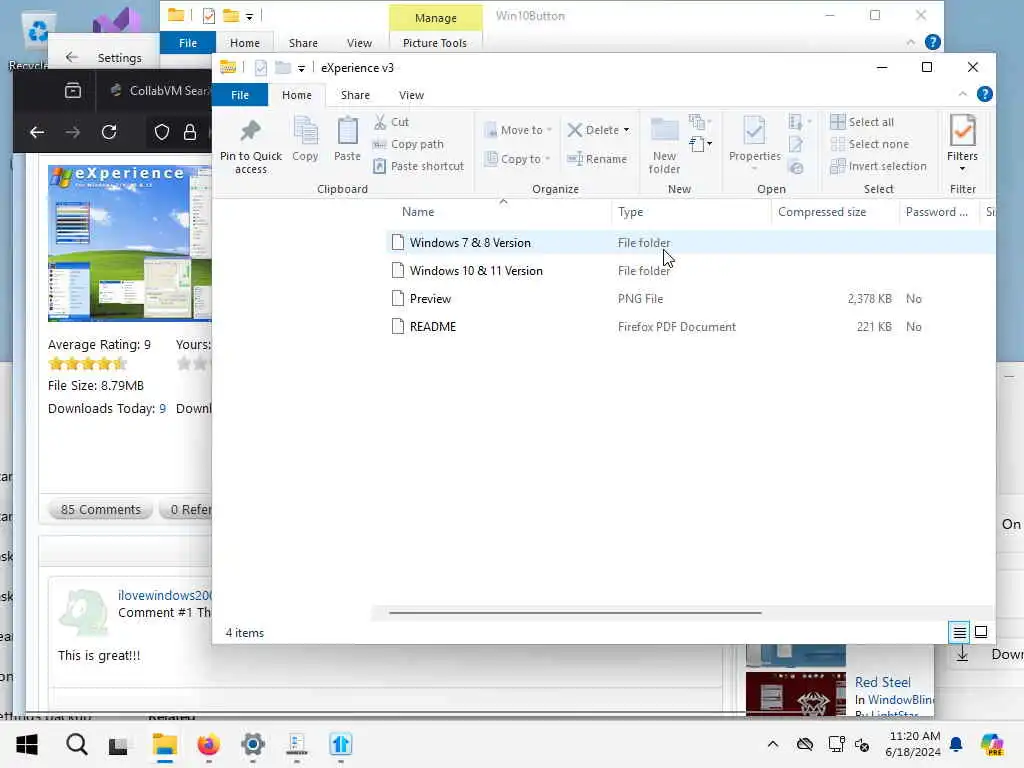Click the shield tracking protection icon in browser

click(161, 132)
